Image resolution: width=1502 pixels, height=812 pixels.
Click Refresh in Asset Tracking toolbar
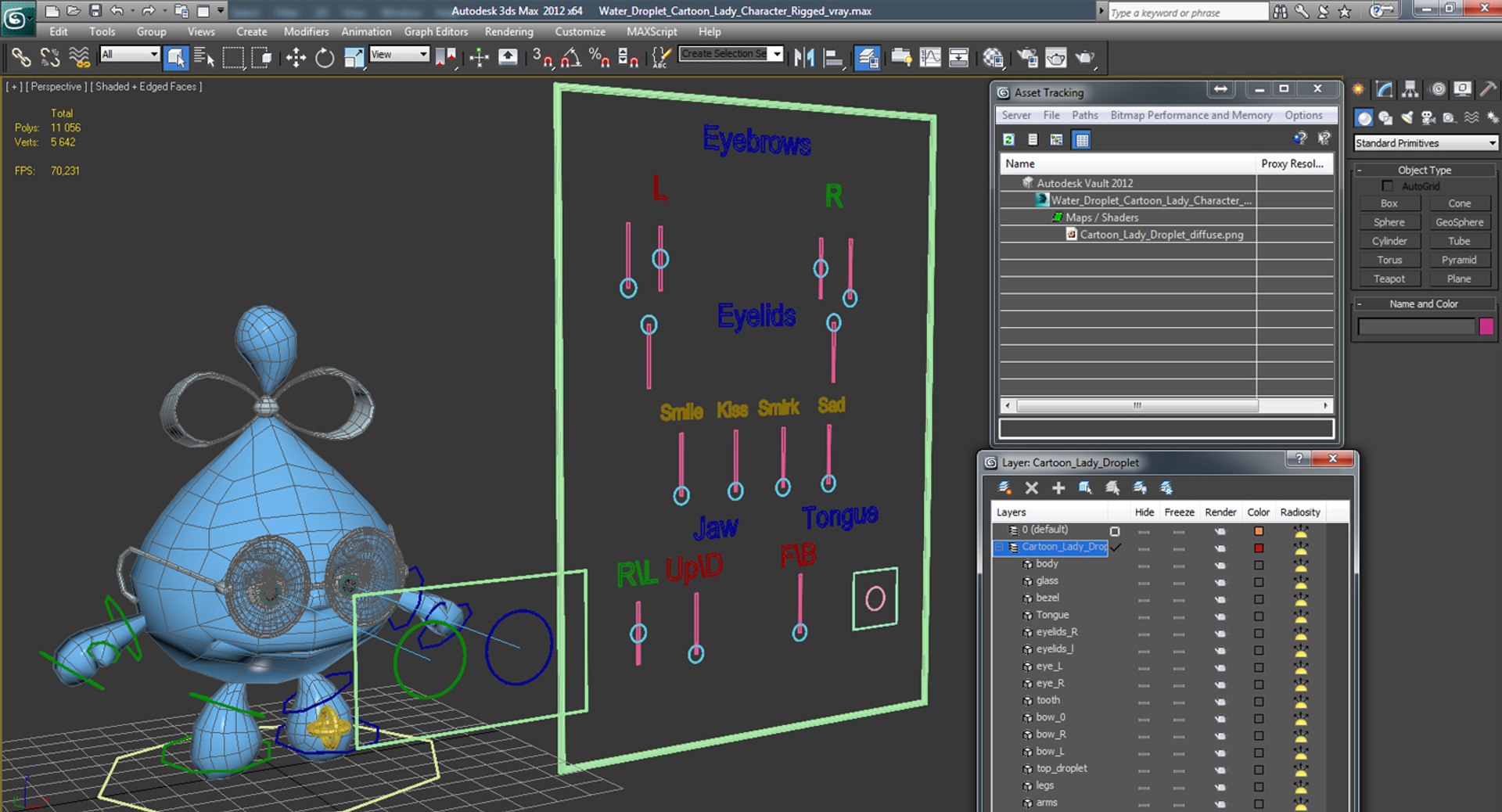(1008, 139)
